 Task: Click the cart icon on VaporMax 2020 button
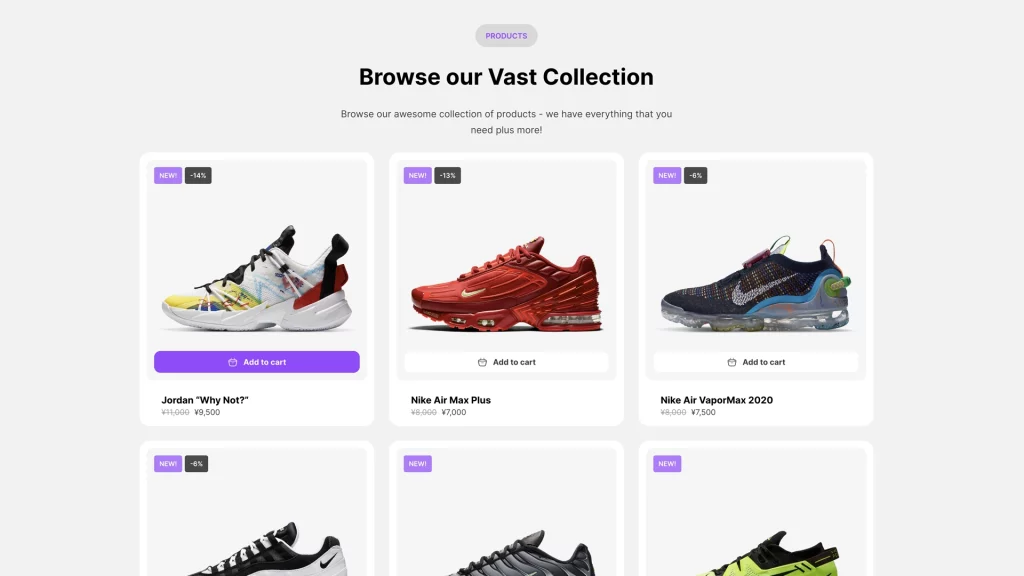(731, 362)
